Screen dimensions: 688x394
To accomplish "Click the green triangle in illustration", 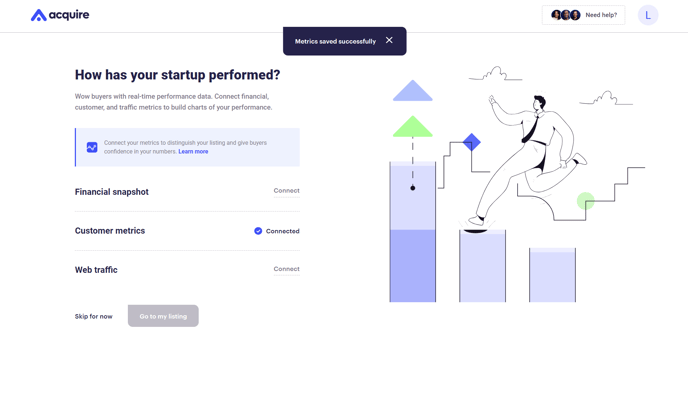I will 412,127.
